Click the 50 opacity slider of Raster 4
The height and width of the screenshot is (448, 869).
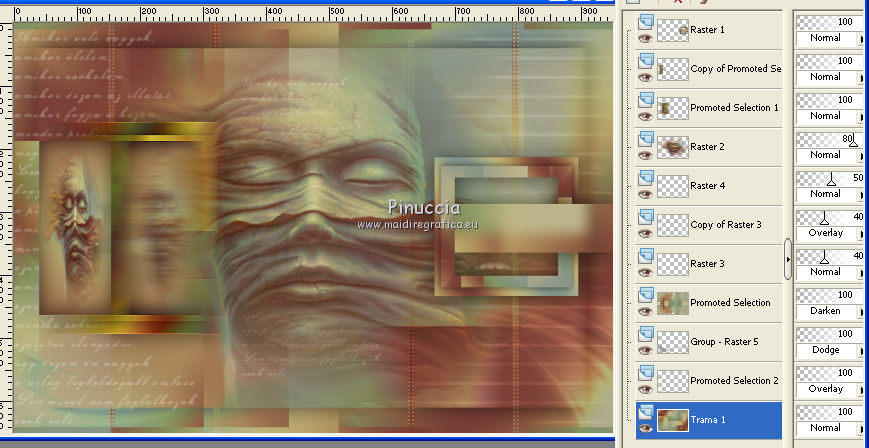coord(830,178)
